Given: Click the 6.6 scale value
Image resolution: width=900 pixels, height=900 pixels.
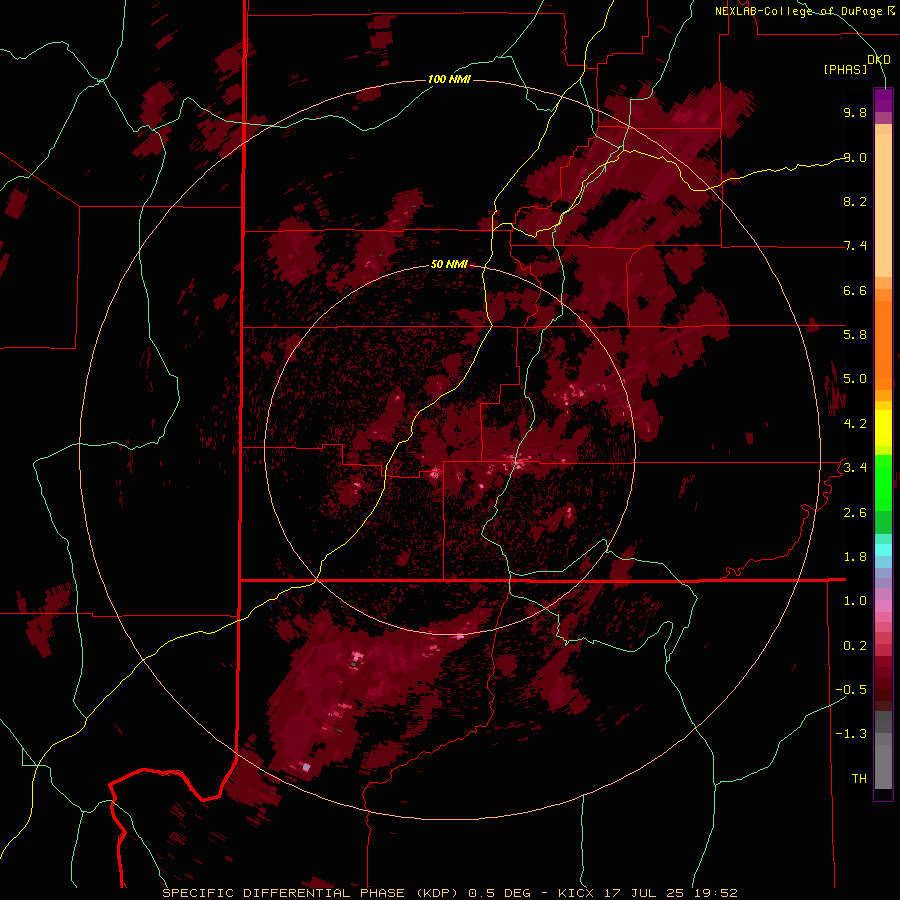Looking at the screenshot, I should click(x=855, y=290).
